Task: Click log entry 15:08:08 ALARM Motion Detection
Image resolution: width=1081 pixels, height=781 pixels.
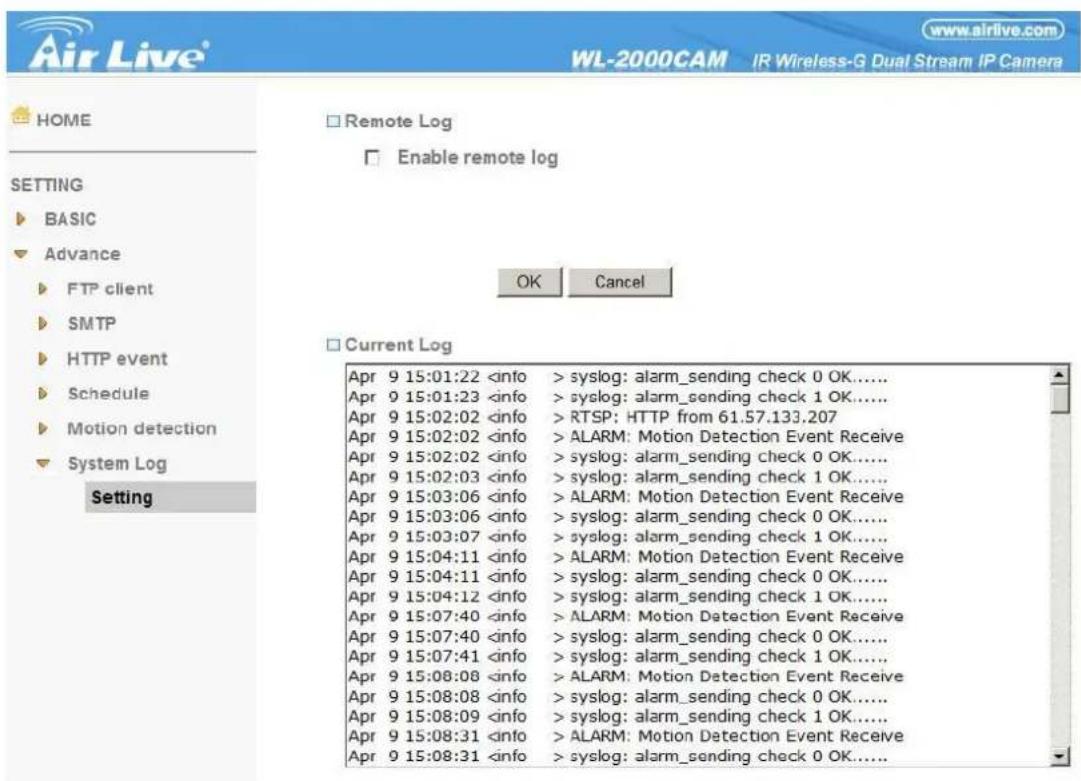Action: click(x=625, y=676)
